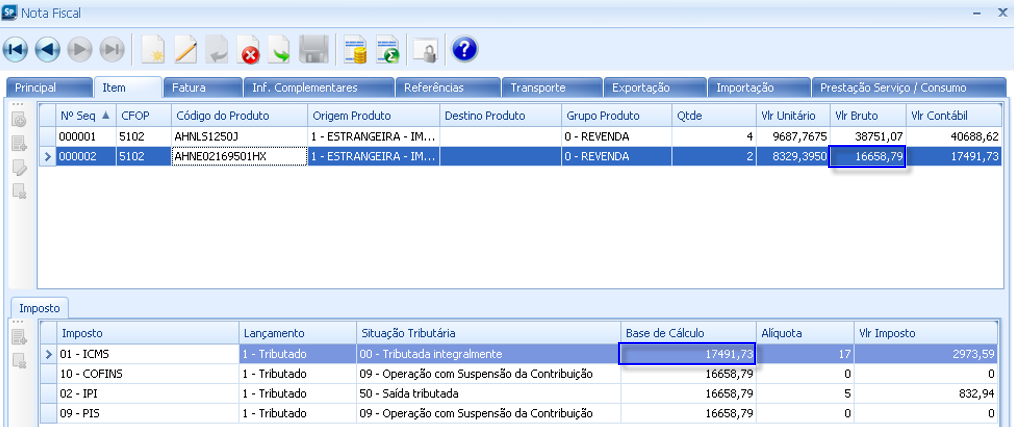Go to the first record arrow button
The width and height of the screenshot is (1014, 427).
point(17,49)
